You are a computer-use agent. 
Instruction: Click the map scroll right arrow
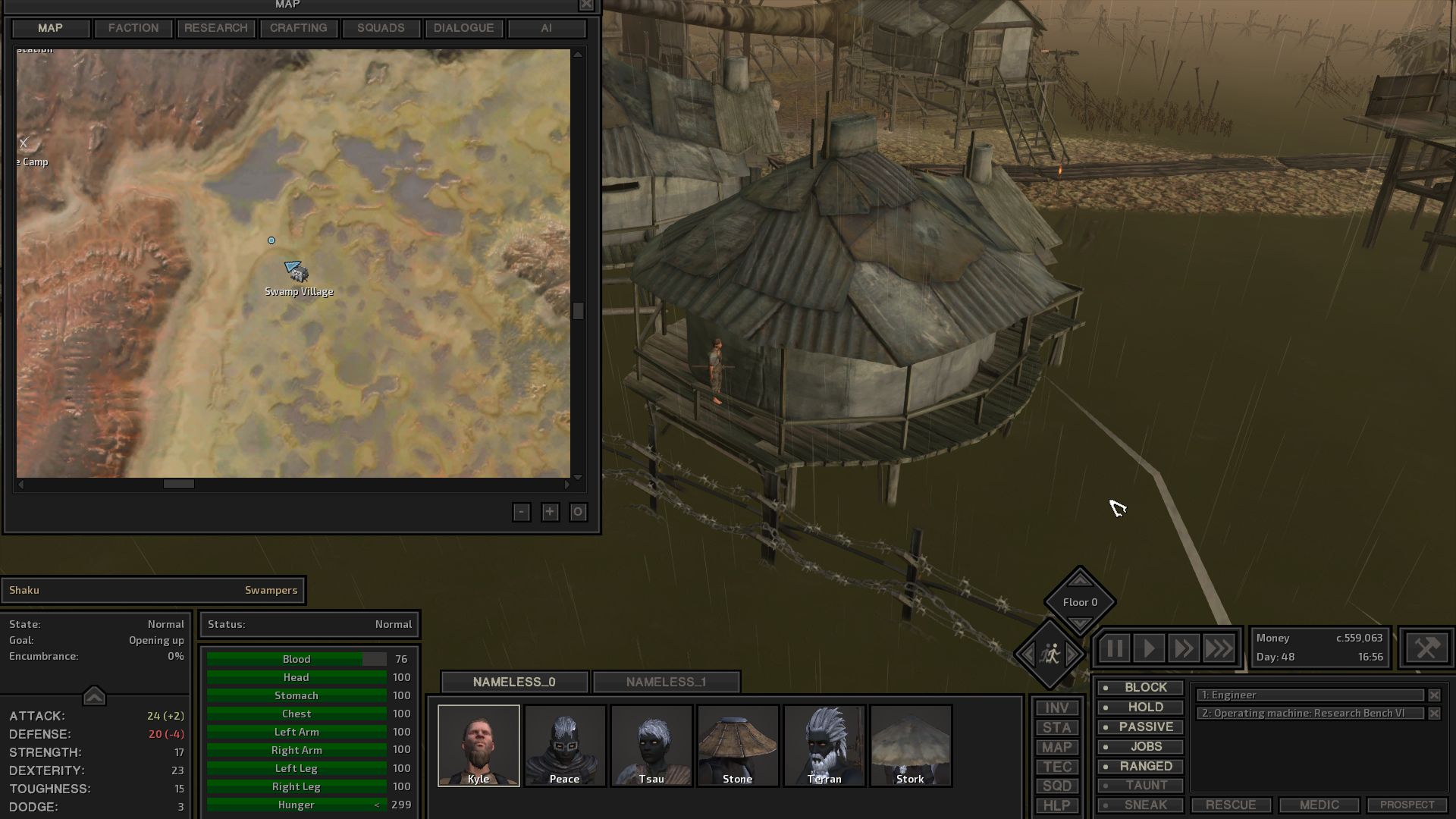click(566, 484)
